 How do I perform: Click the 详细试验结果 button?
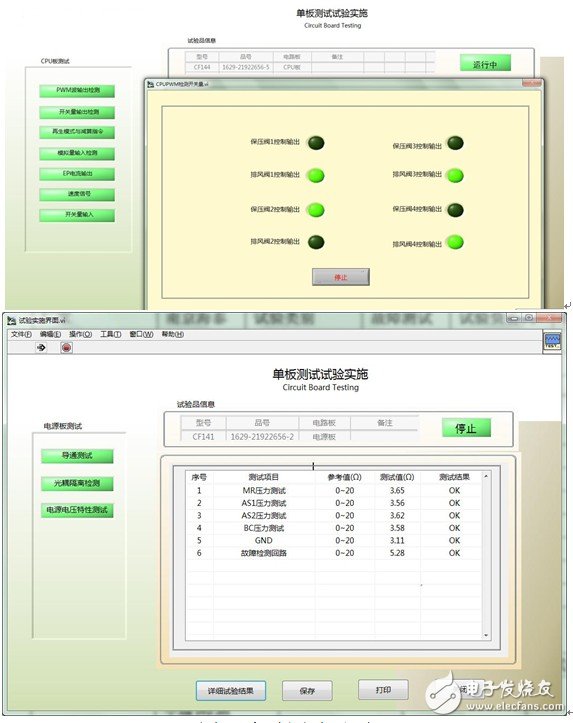pos(230,690)
